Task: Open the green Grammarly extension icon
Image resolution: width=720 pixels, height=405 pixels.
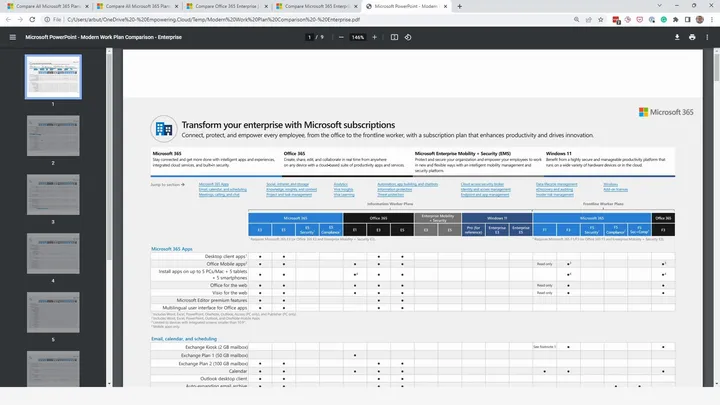Action: point(664,20)
